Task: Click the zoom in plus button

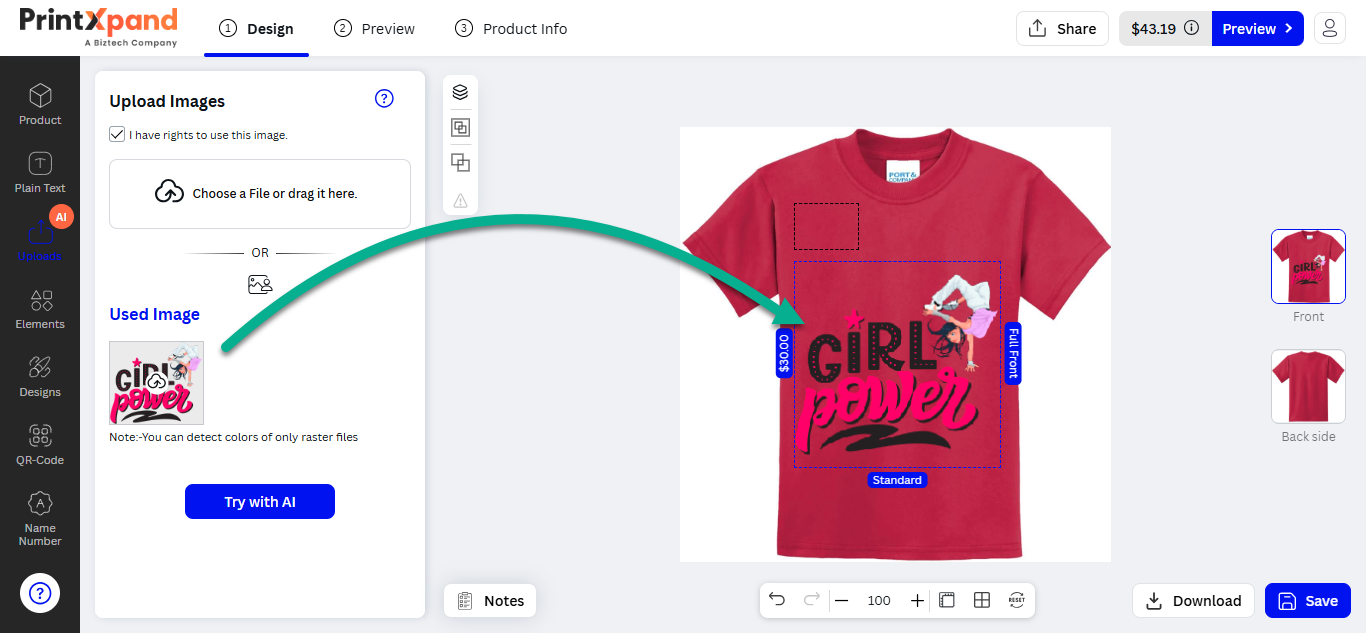Action: click(x=917, y=600)
